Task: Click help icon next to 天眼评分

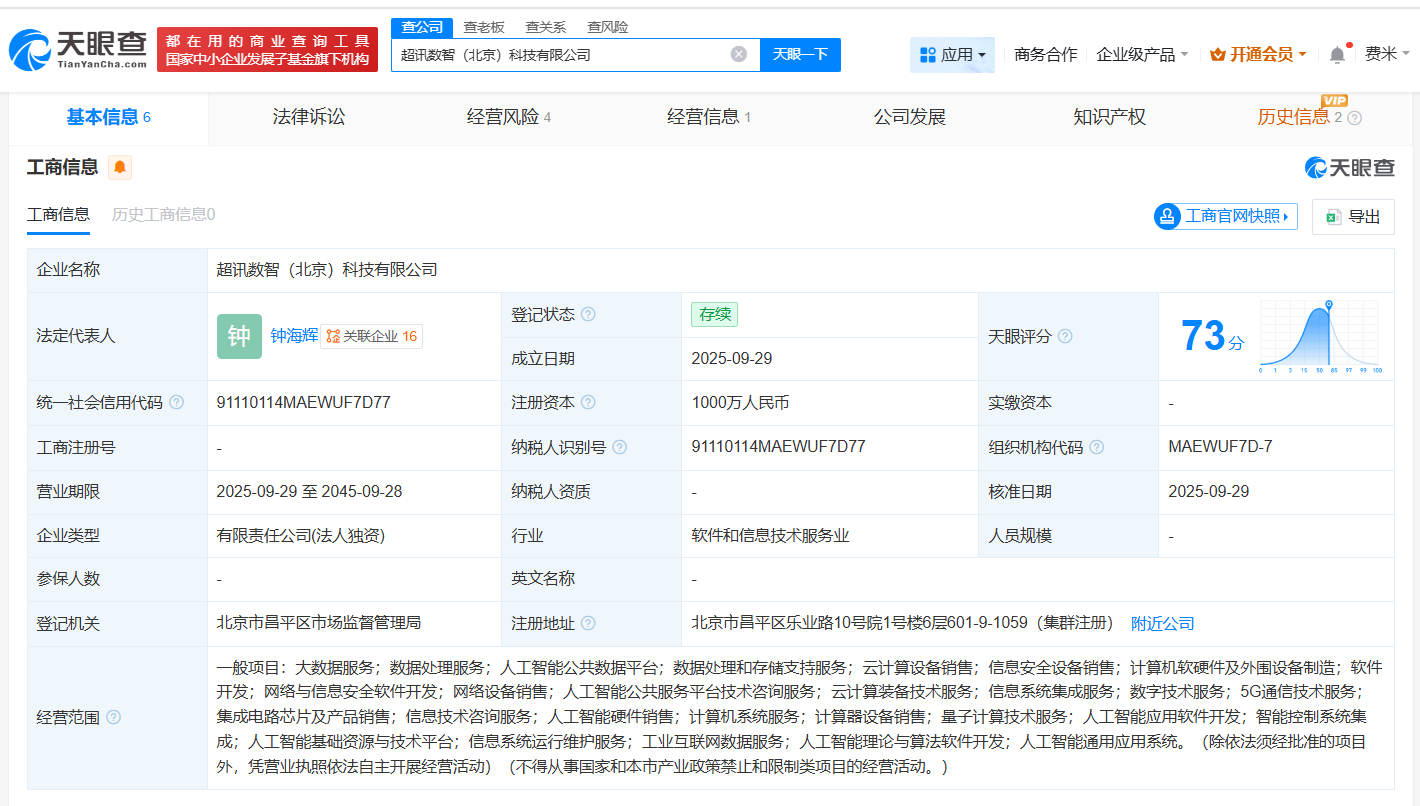Action: pyautogui.click(x=1065, y=337)
